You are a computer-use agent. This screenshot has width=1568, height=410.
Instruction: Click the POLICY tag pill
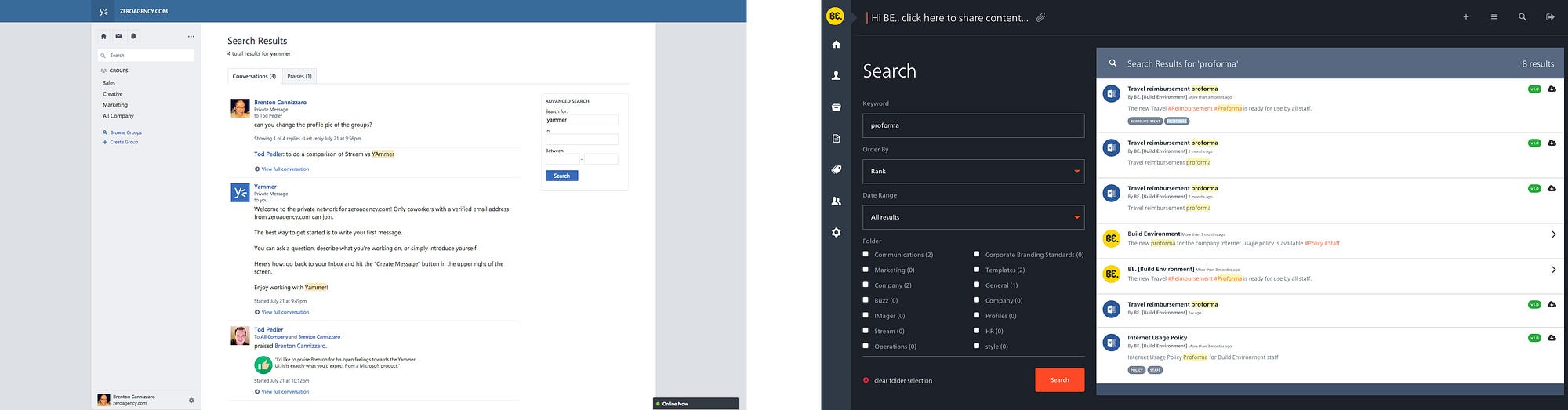pos(1136,370)
